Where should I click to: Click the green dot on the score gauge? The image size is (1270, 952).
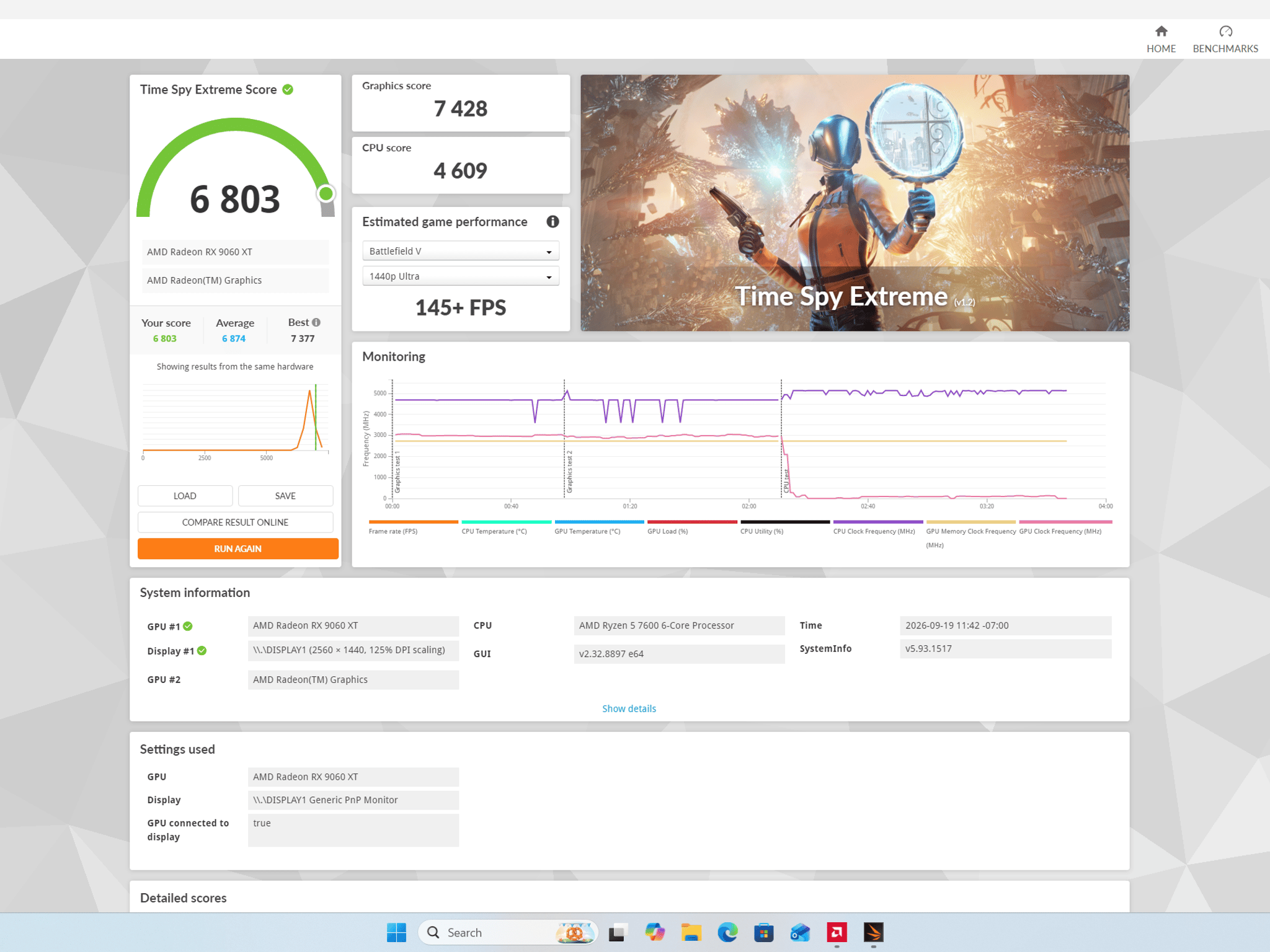click(326, 194)
